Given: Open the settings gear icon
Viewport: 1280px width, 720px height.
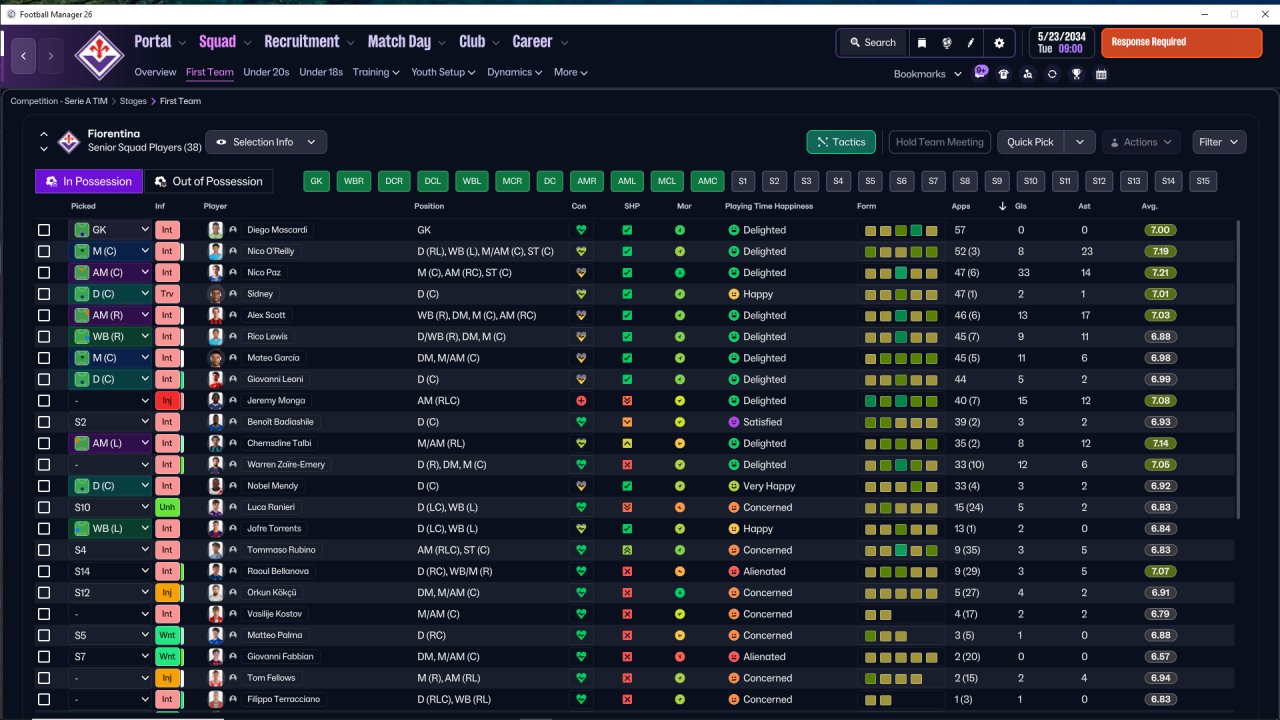Looking at the screenshot, I should pos(999,43).
